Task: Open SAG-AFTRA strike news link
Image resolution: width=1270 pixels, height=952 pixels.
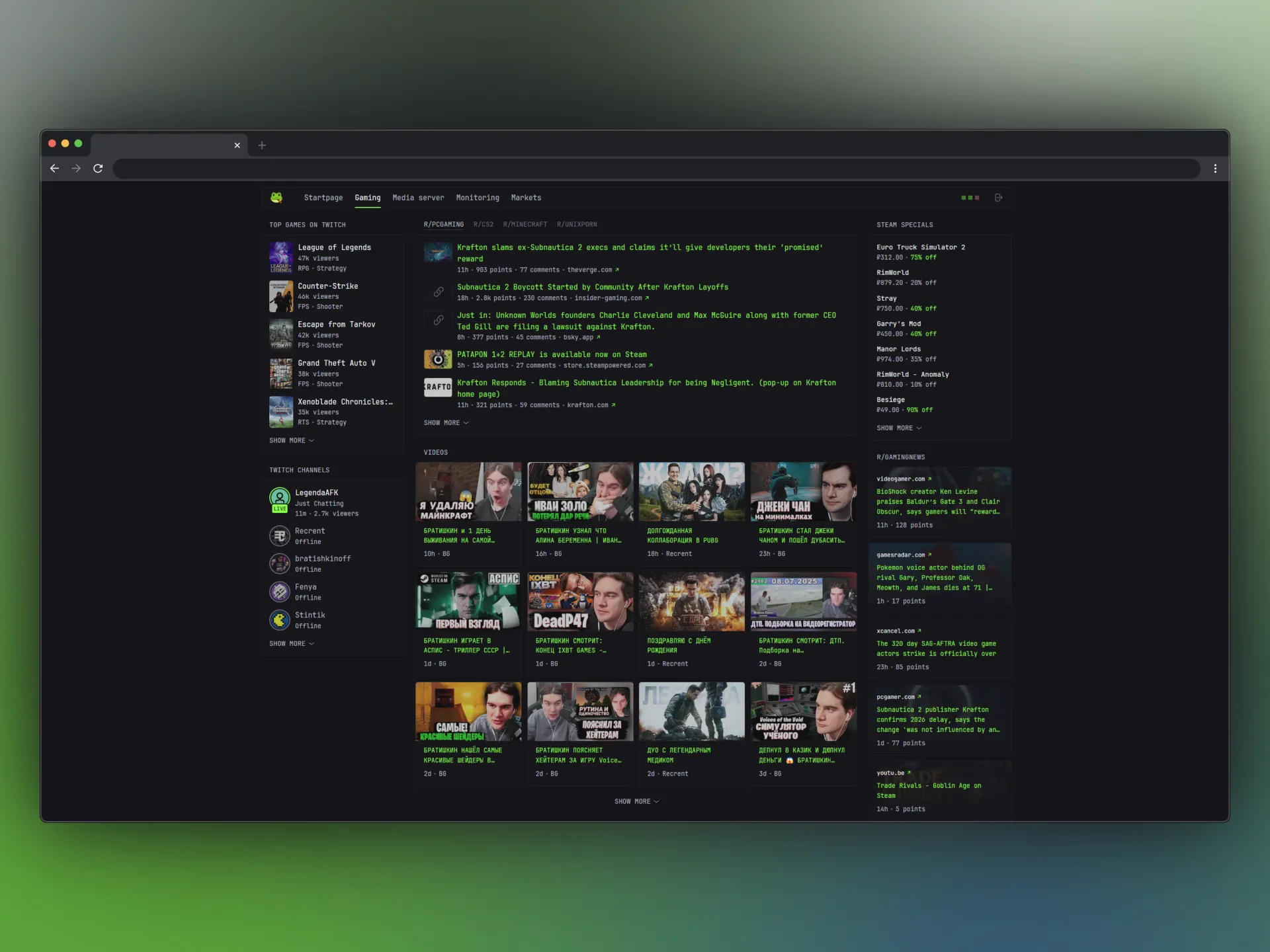Action: coord(936,649)
